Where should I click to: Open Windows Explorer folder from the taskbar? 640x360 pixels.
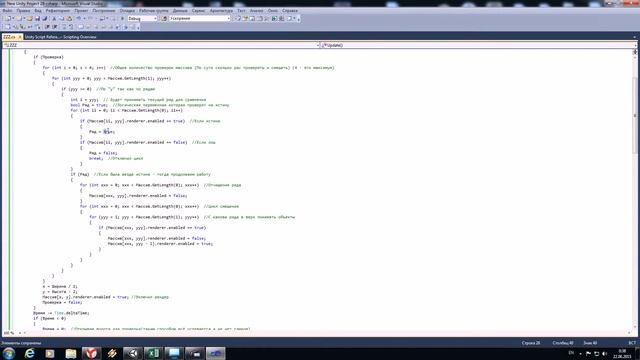click(71, 353)
